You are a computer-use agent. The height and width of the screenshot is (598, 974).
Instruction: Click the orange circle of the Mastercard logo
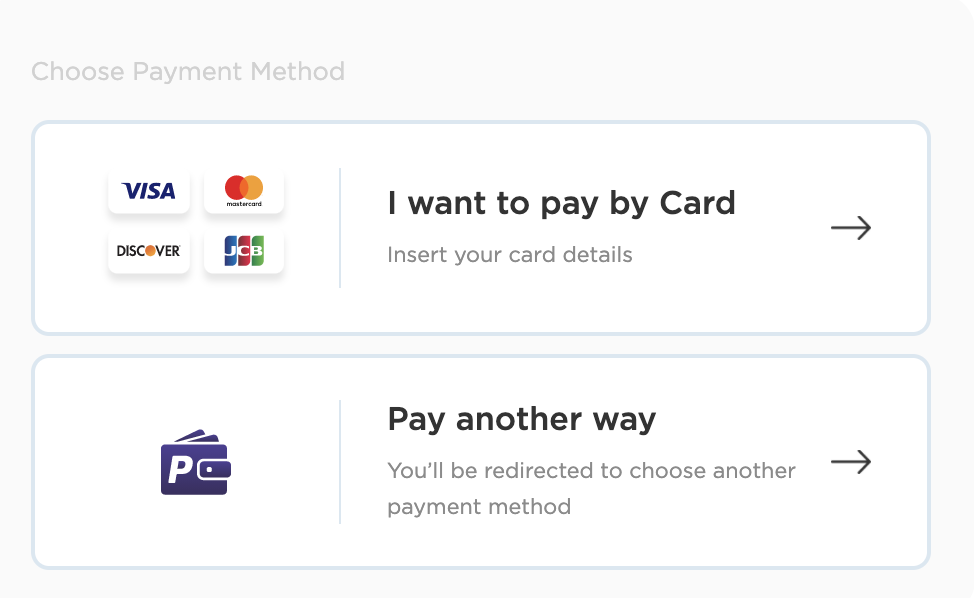coord(253,187)
